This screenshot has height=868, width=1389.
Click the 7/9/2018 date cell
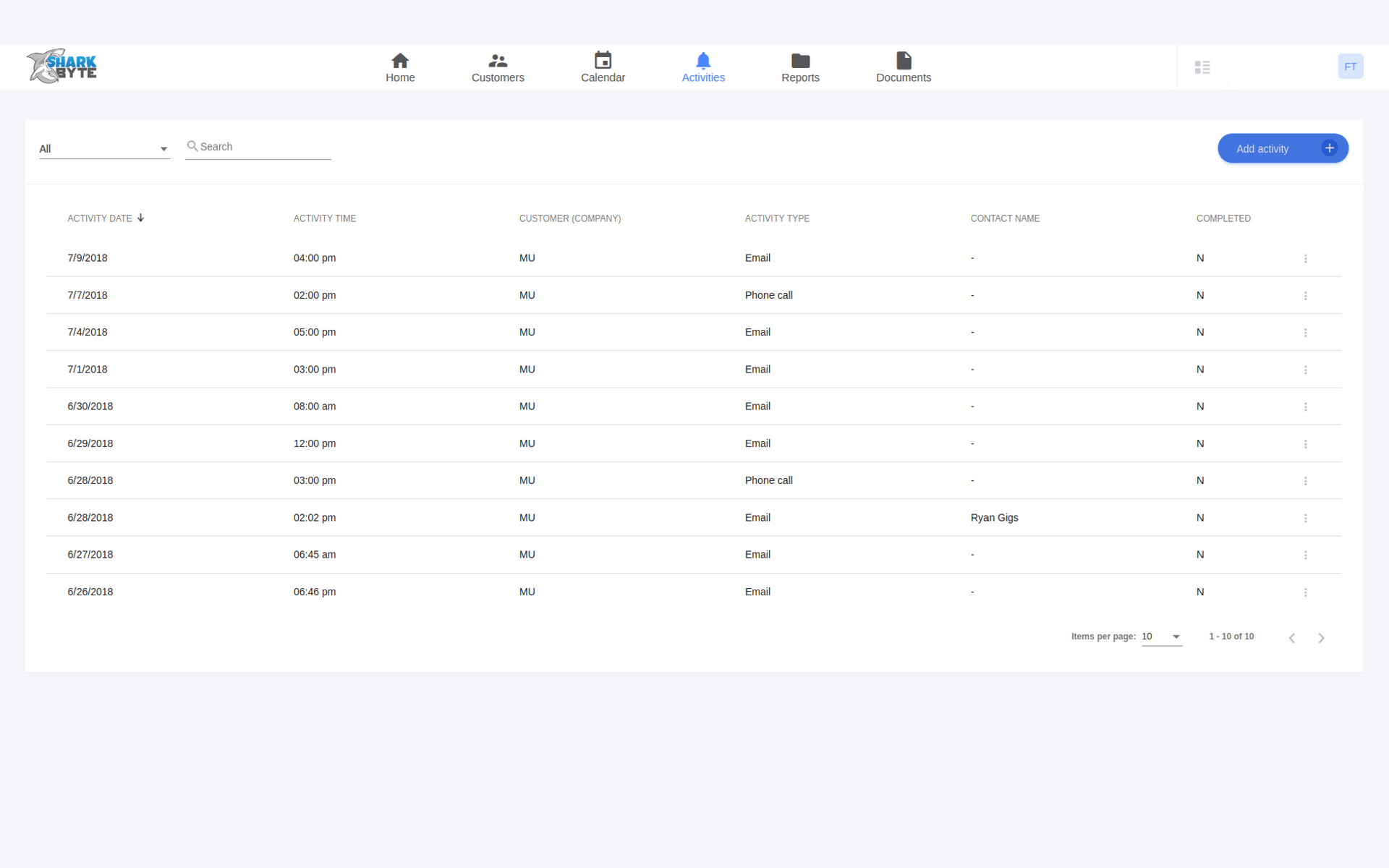88,258
